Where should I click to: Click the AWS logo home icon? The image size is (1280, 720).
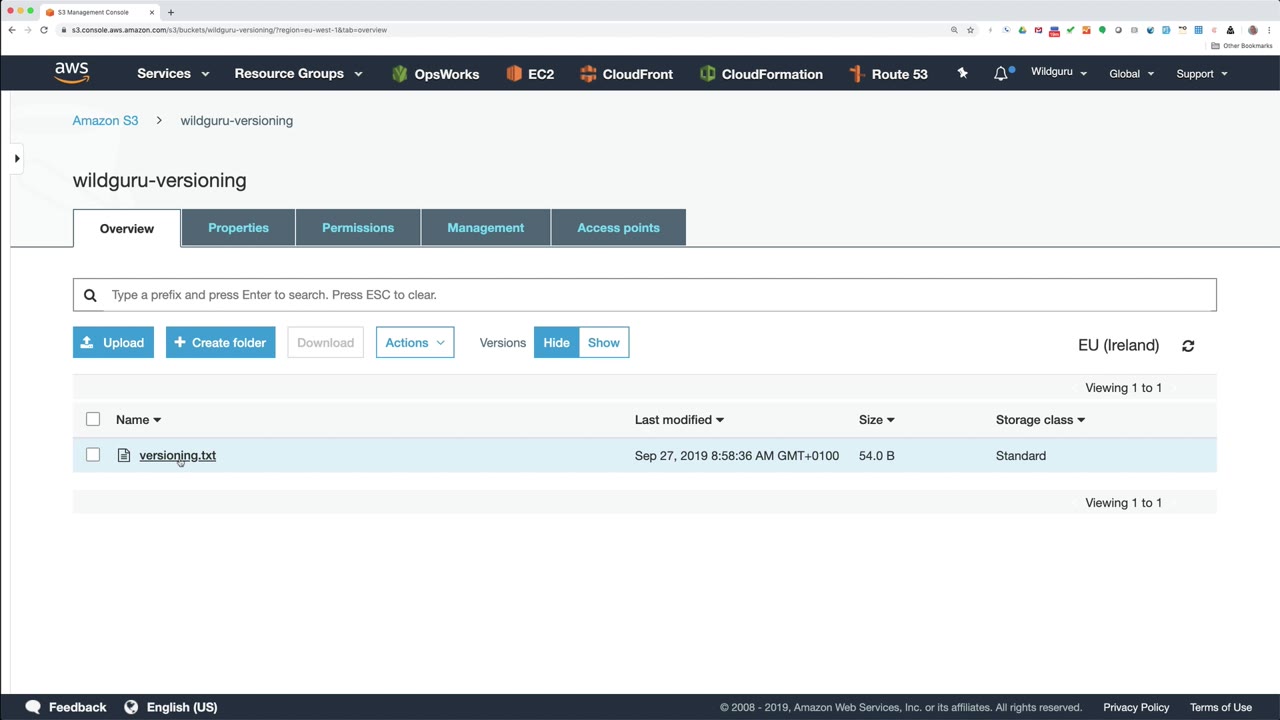tap(72, 73)
